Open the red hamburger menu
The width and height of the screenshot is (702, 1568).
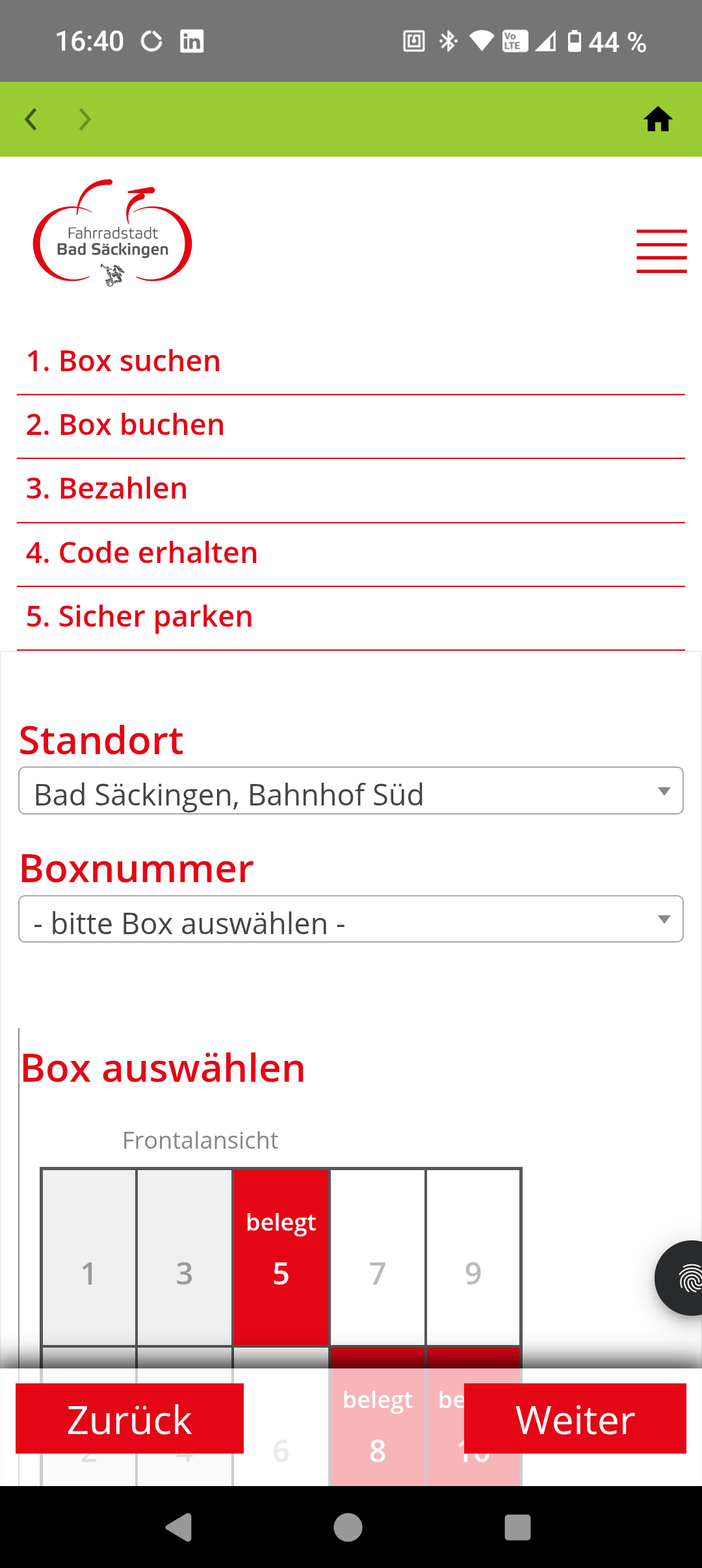661,251
